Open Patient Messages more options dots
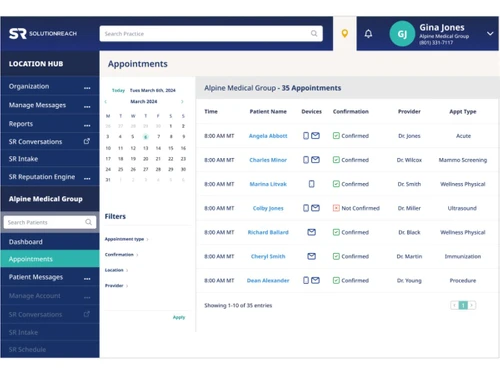This screenshot has width=500, height=375. pos(87,279)
